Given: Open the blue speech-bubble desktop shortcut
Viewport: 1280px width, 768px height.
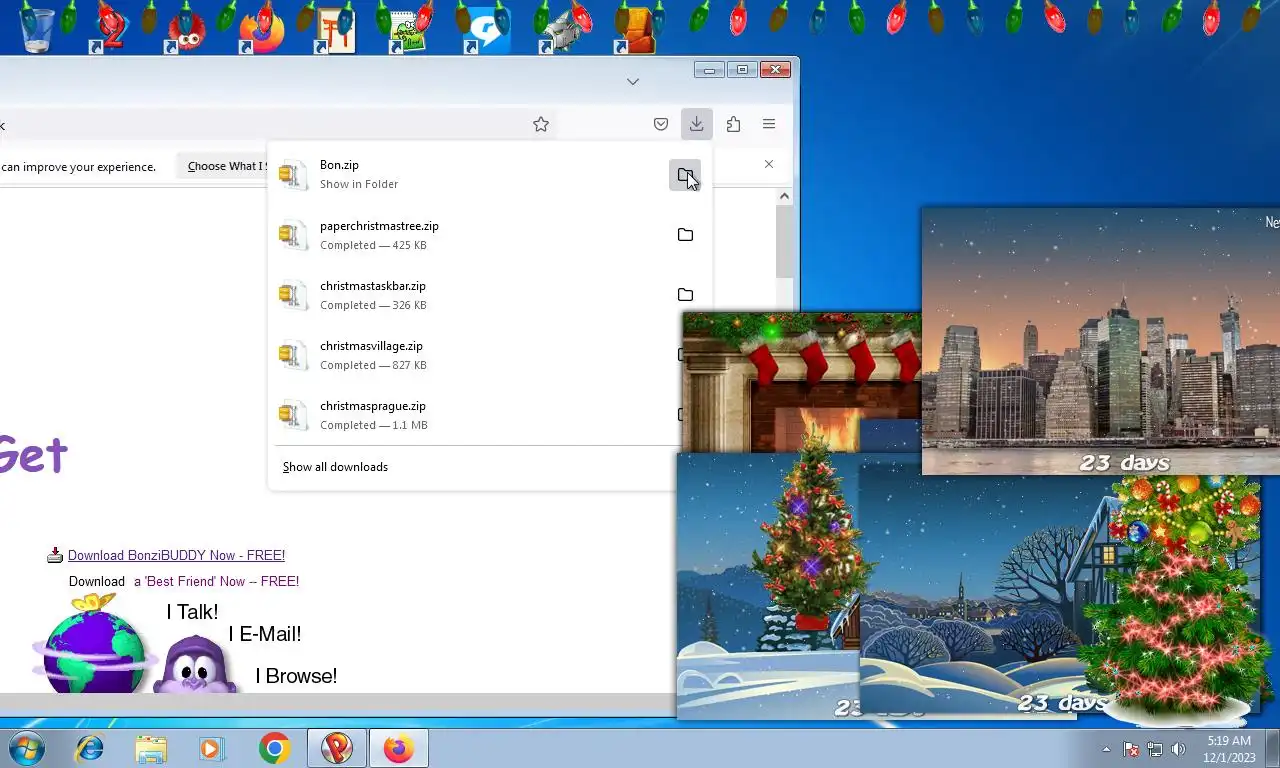Looking at the screenshot, I should click(488, 30).
